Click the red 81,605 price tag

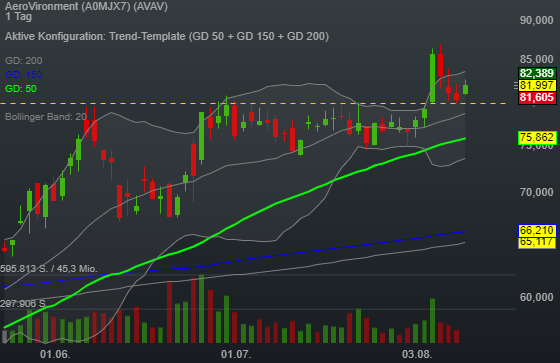click(537, 97)
